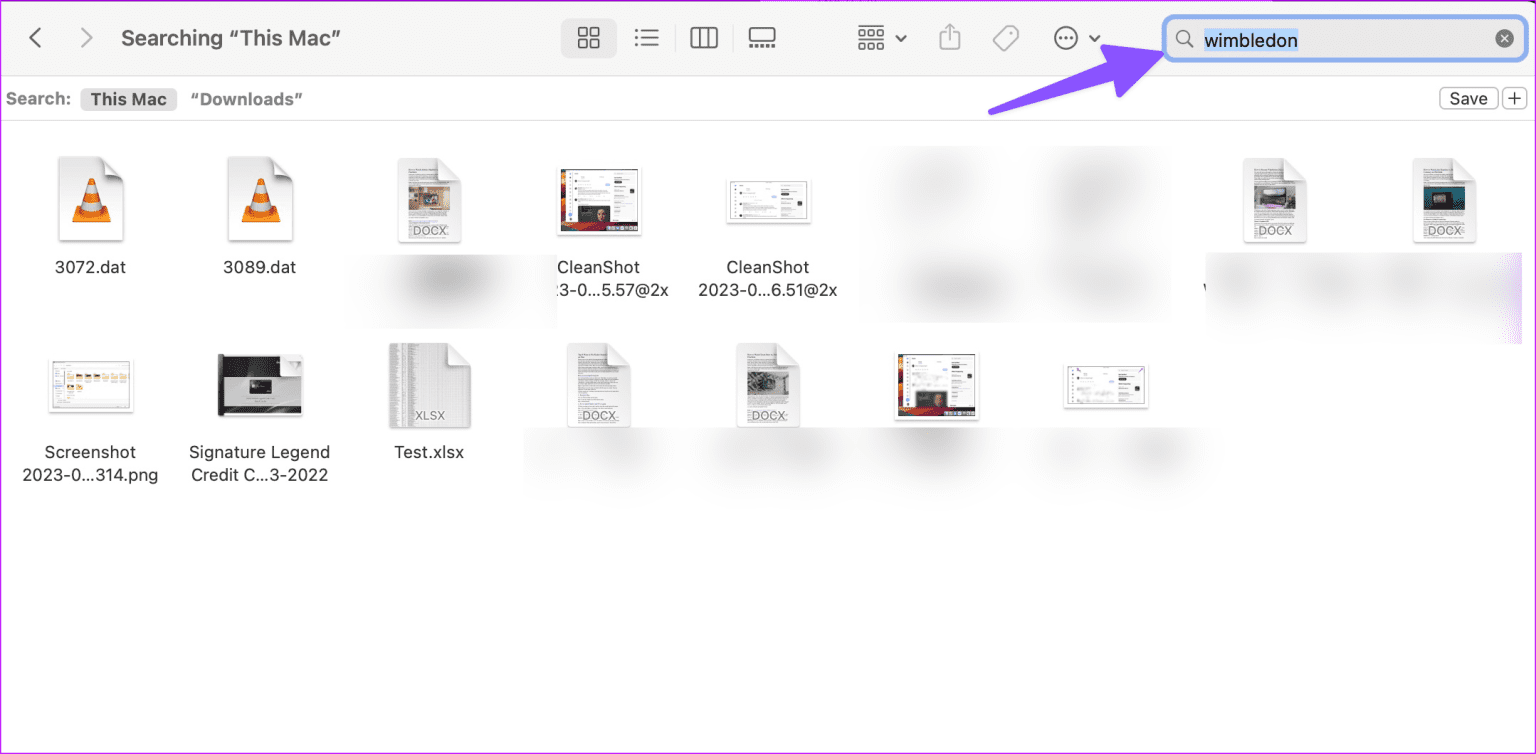The width and height of the screenshot is (1536, 754).
Task: Click the magnifying glass search icon
Action: point(1184,39)
